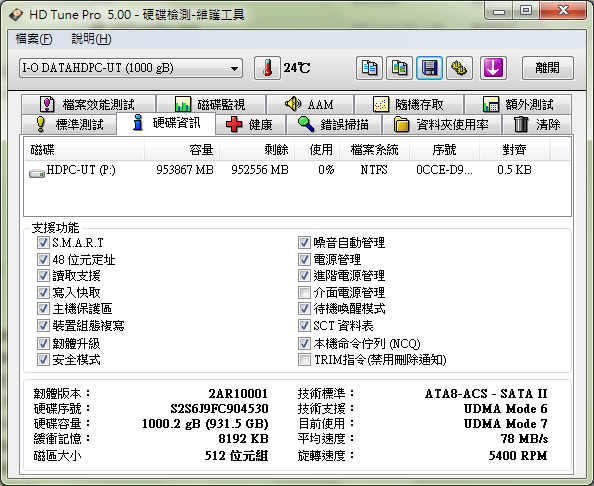
Task: Toggle the S.M.A.R.T checkbox
Action: (x=43, y=242)
